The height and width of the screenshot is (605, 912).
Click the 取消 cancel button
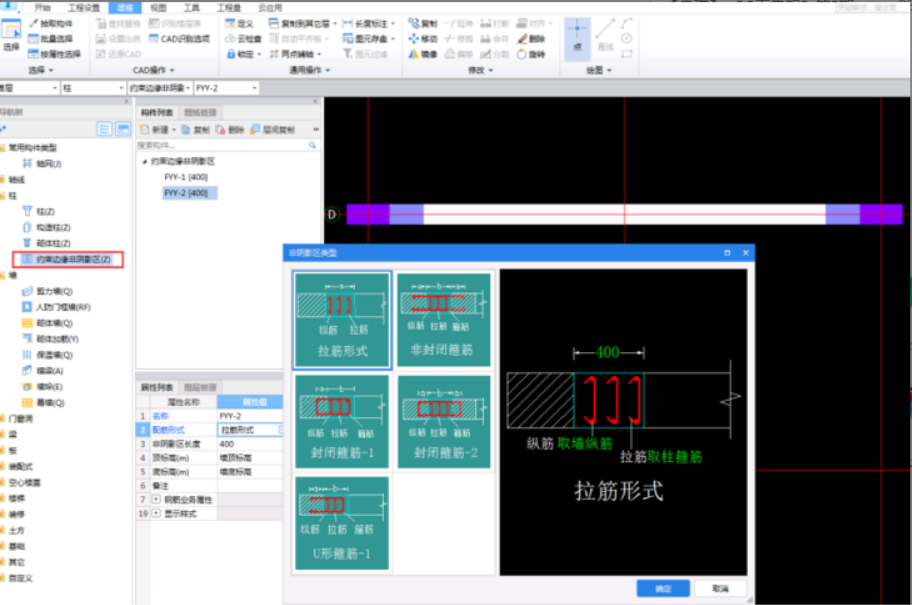tap(720, 588)
